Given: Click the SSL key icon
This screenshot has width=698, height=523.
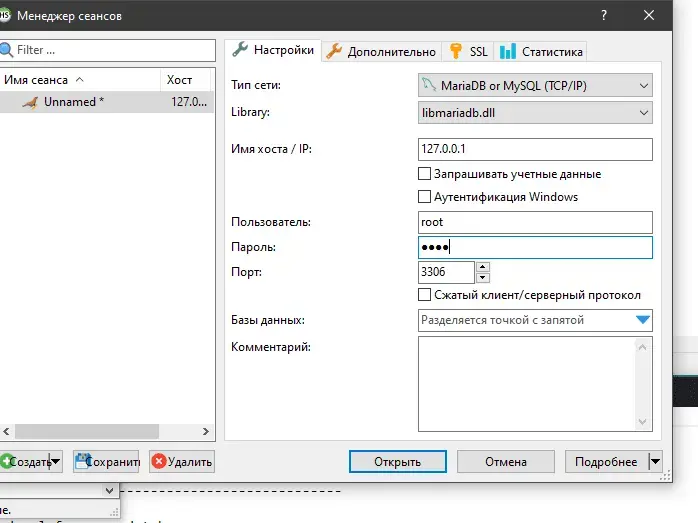Looking at the screenshot, I should [x=455, y=51].
